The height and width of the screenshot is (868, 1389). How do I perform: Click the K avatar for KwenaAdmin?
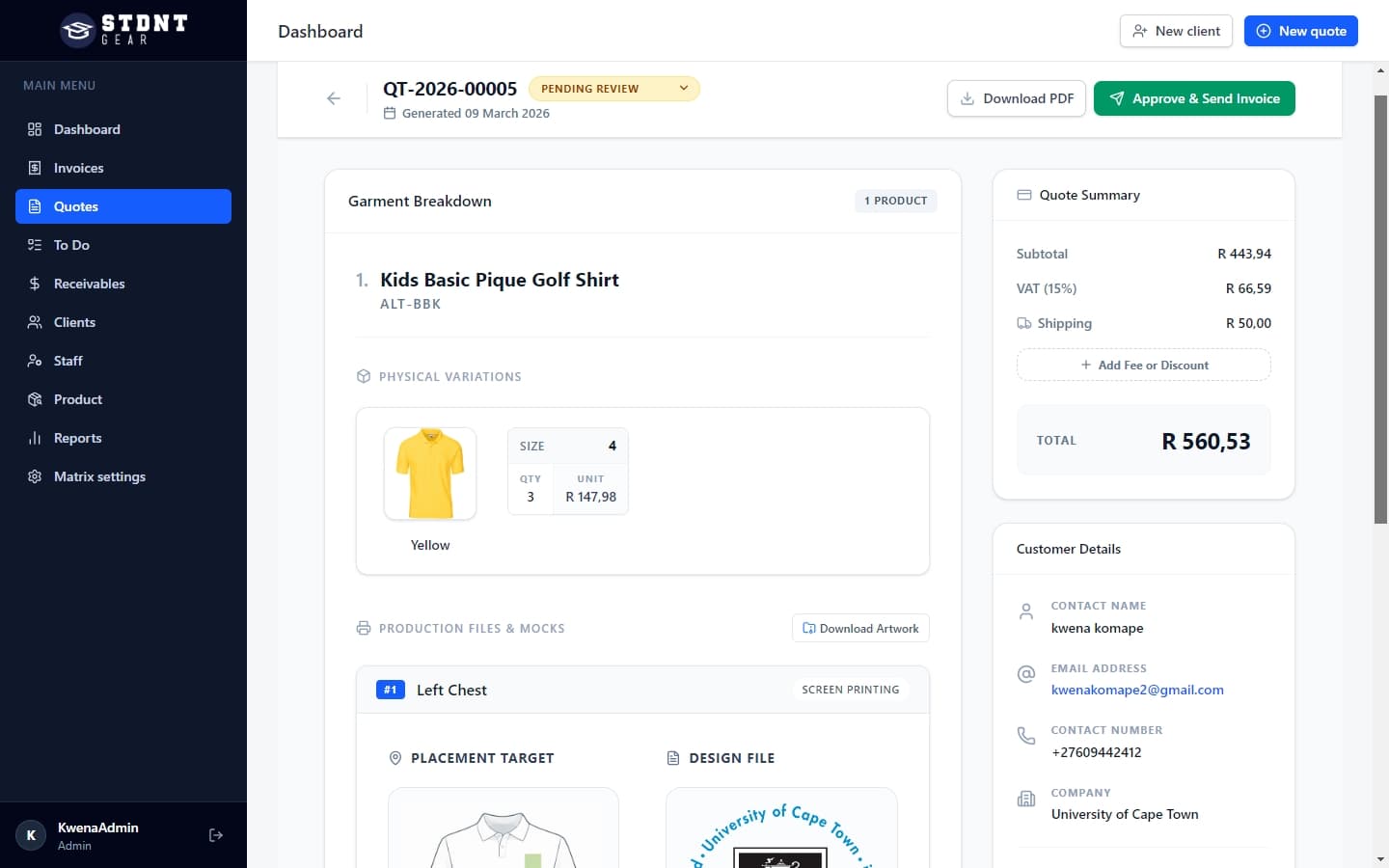click(31, 835)
